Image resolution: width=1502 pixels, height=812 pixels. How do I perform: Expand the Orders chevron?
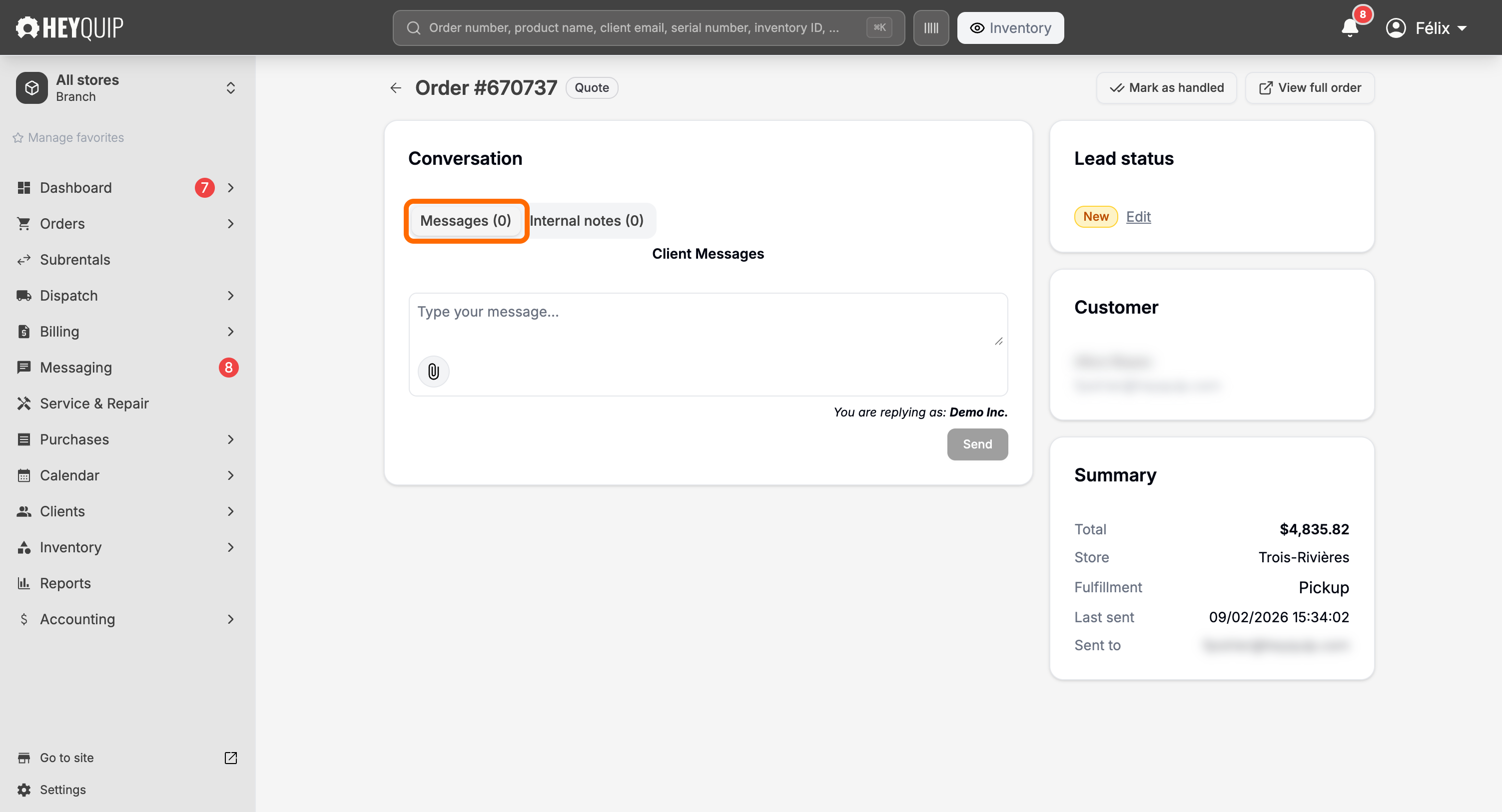(231, 224)
